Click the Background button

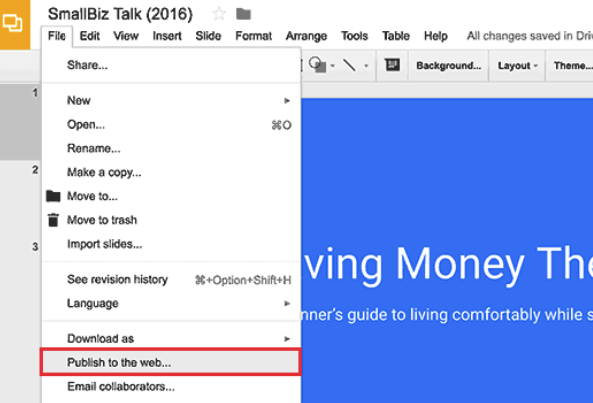[449, 65]
